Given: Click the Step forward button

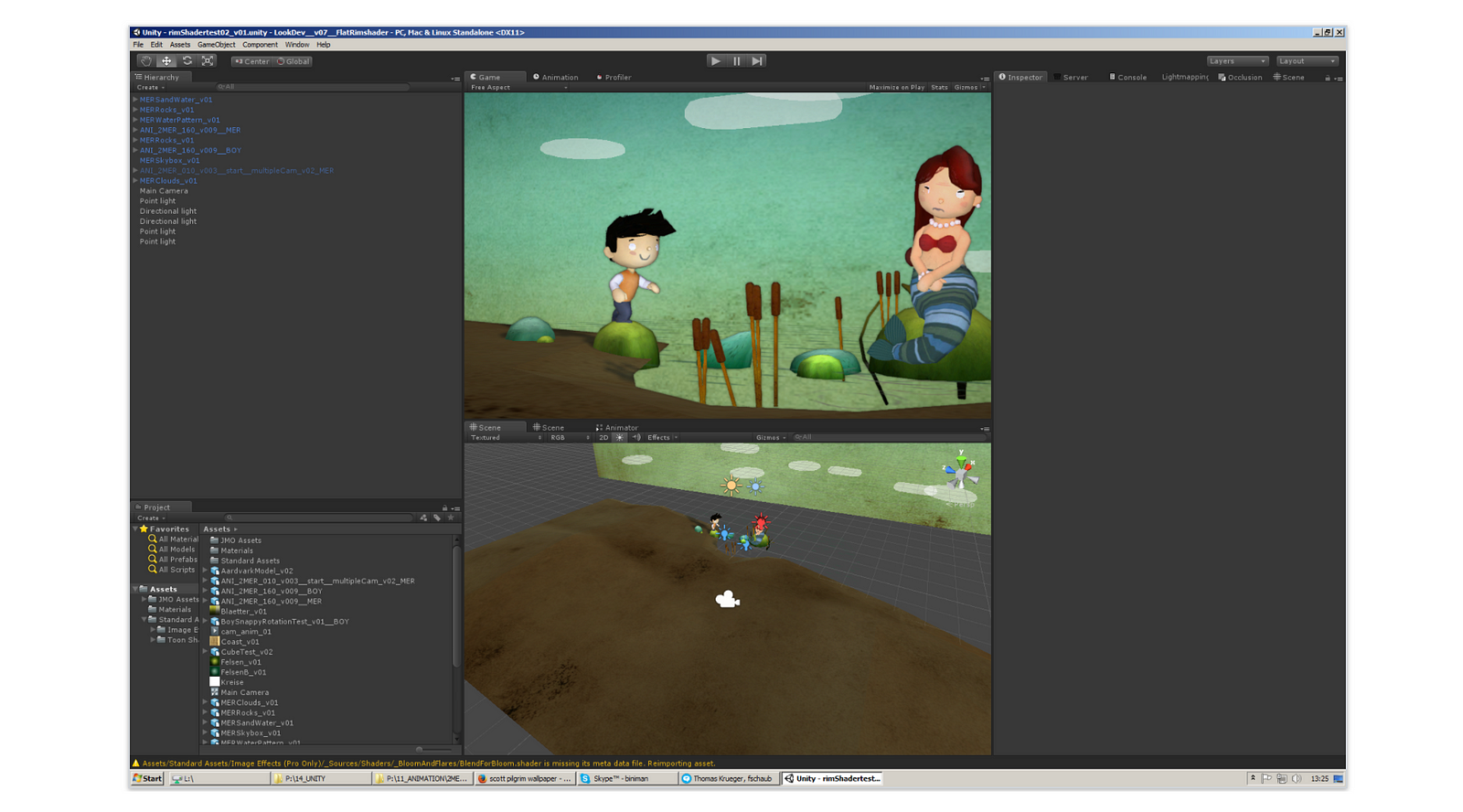Looking at the screenshot, I should (757, 61).
